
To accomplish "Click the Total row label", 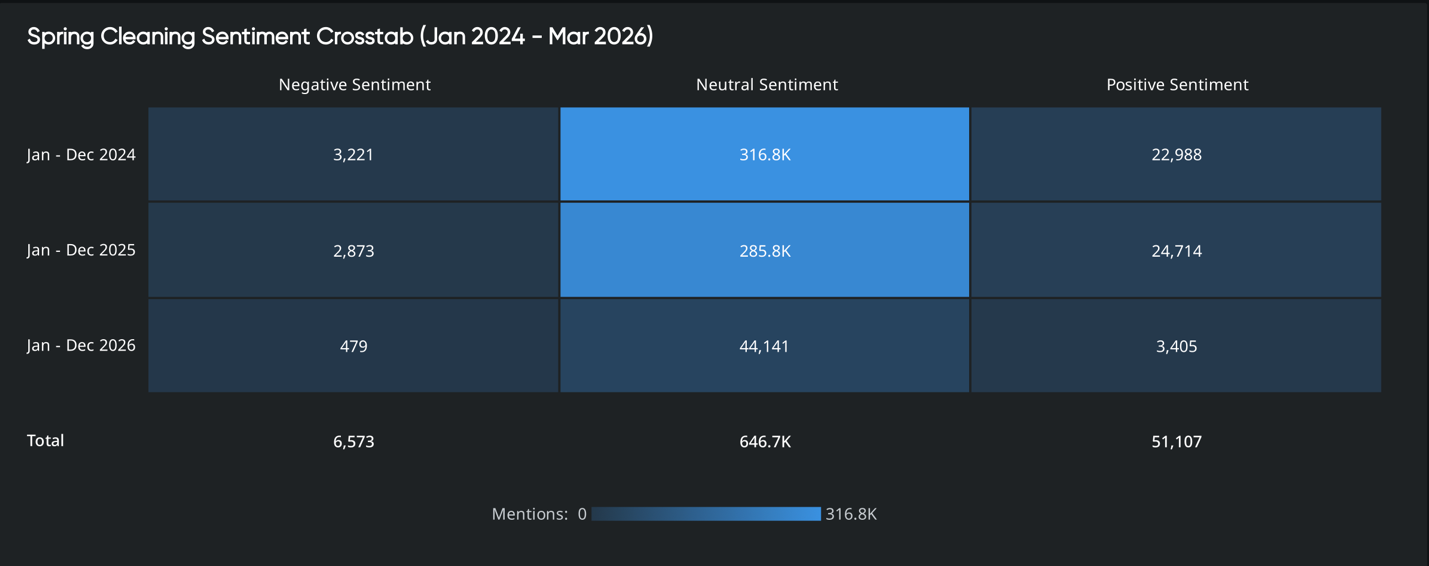I will click(45, 440).
